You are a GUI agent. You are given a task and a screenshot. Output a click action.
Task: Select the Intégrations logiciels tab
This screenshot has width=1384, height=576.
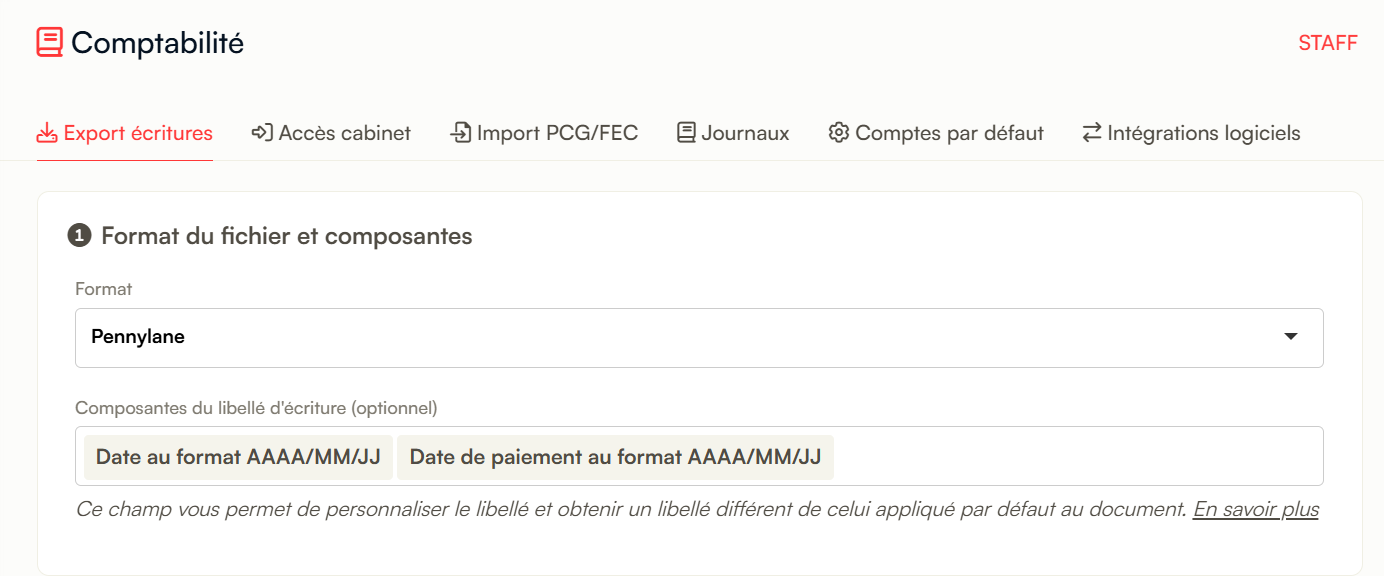1191,133
